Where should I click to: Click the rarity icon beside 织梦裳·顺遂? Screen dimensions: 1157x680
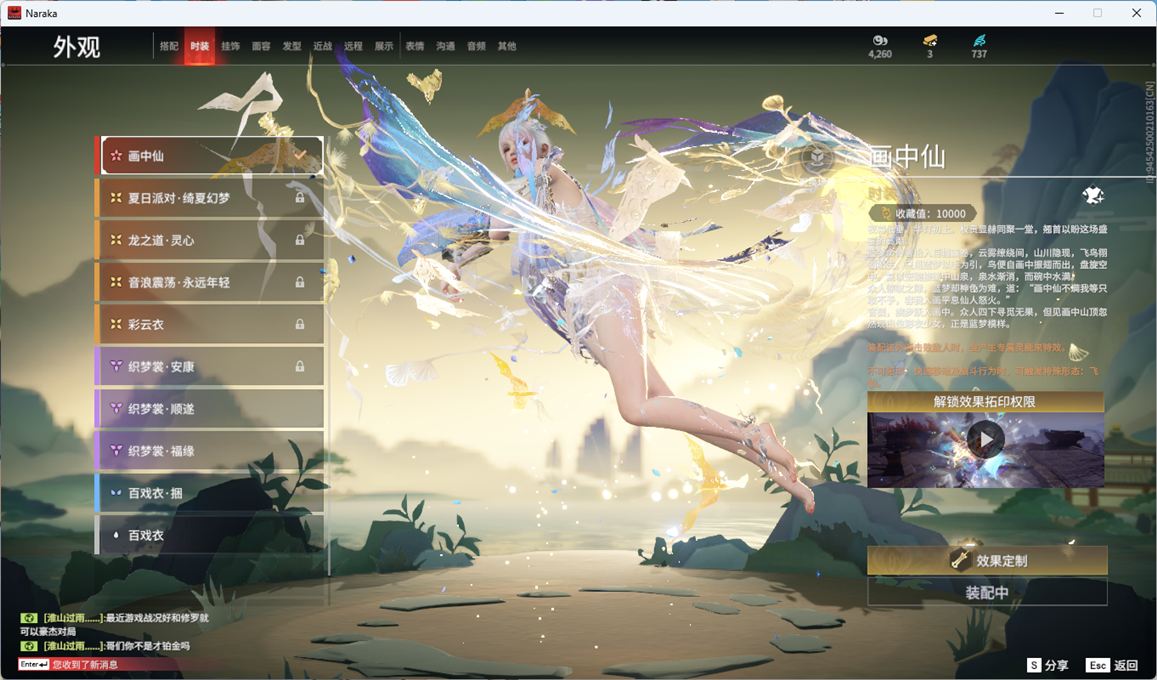(116, 409)
